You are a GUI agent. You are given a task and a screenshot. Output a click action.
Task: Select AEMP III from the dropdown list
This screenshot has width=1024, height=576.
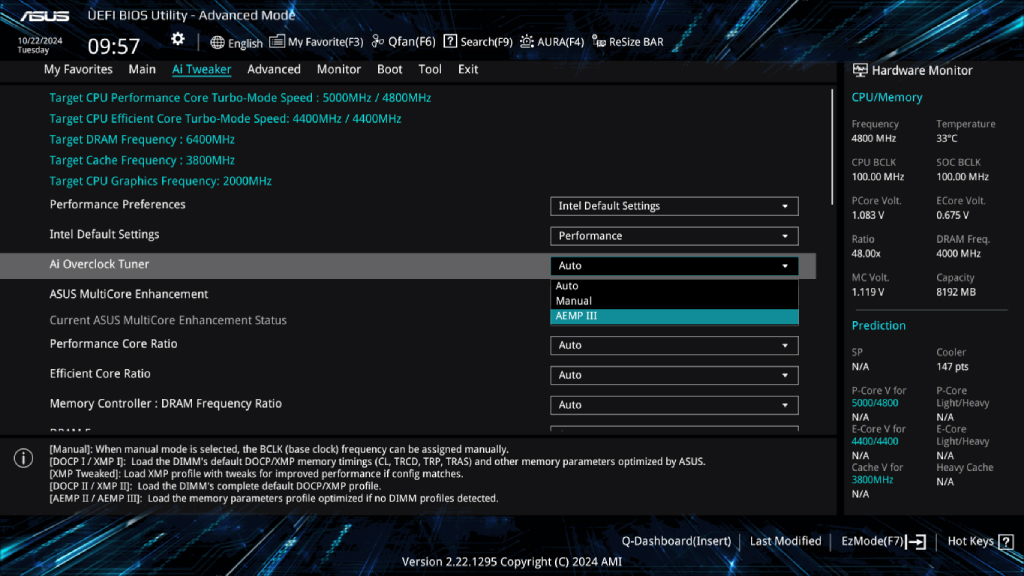[x=674, y=316]
